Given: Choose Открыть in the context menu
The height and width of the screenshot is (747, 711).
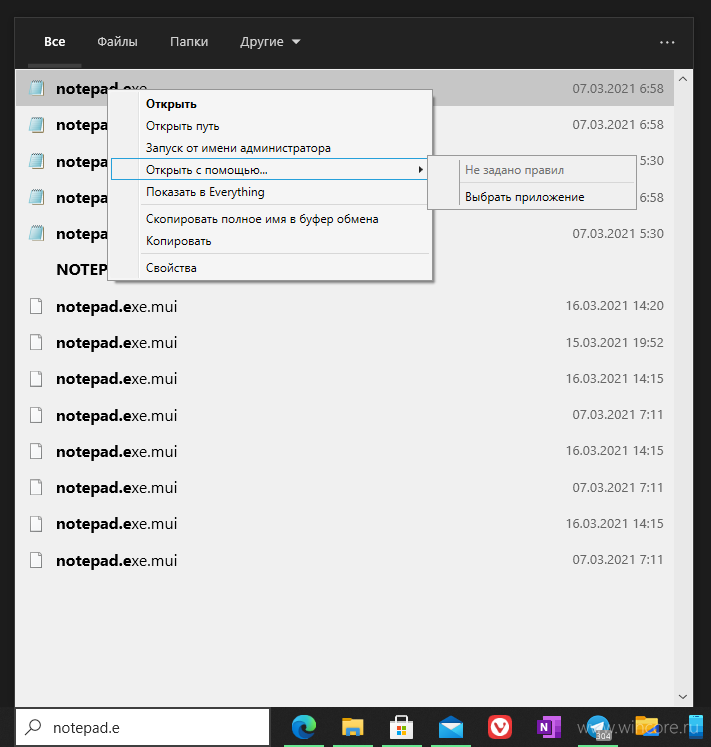Looking at the screenshot, I should [x=171, y=104].
